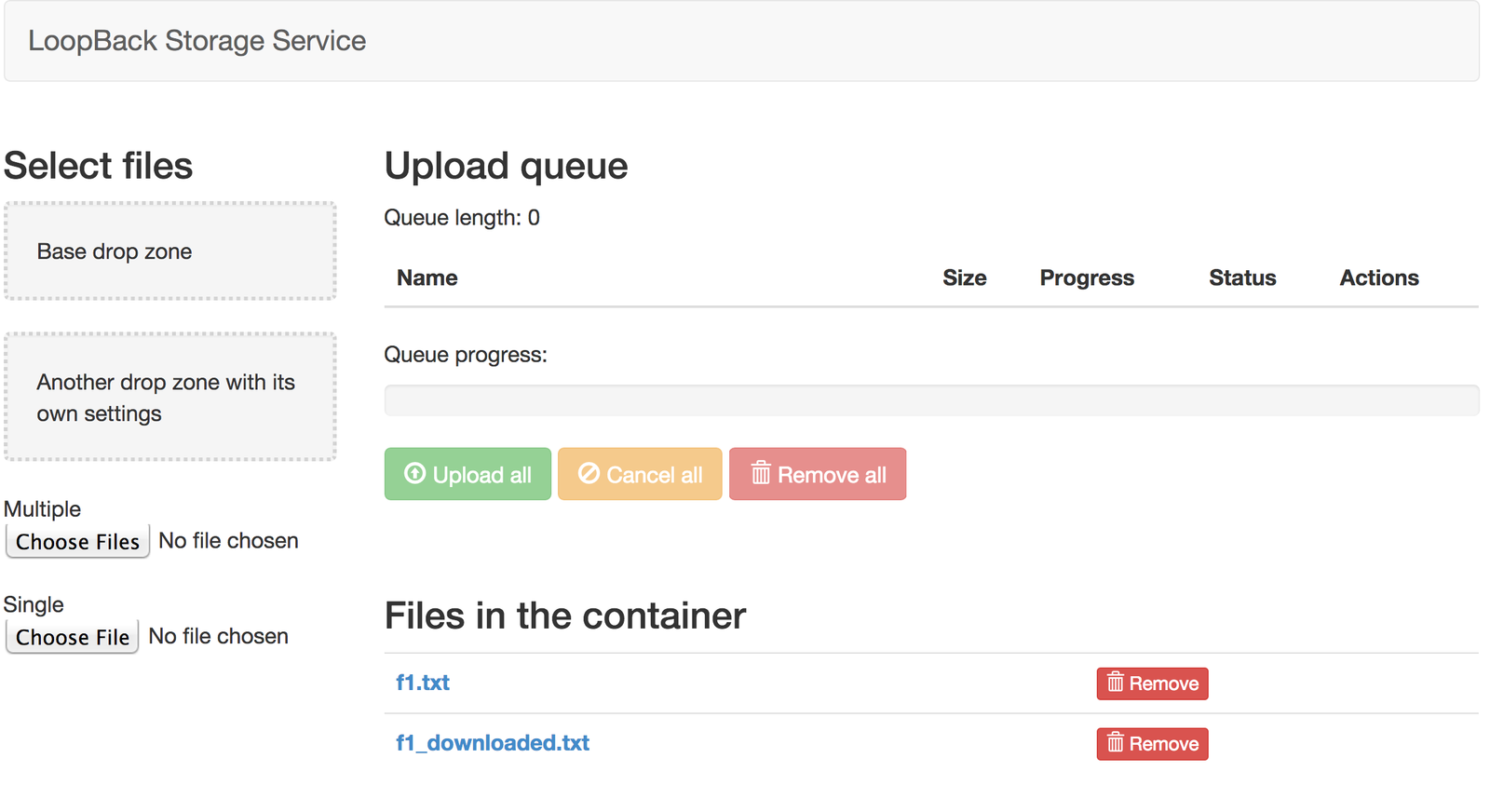Click the Queue length: 0 text
The image size is (1490, 812).
point(462,218)
